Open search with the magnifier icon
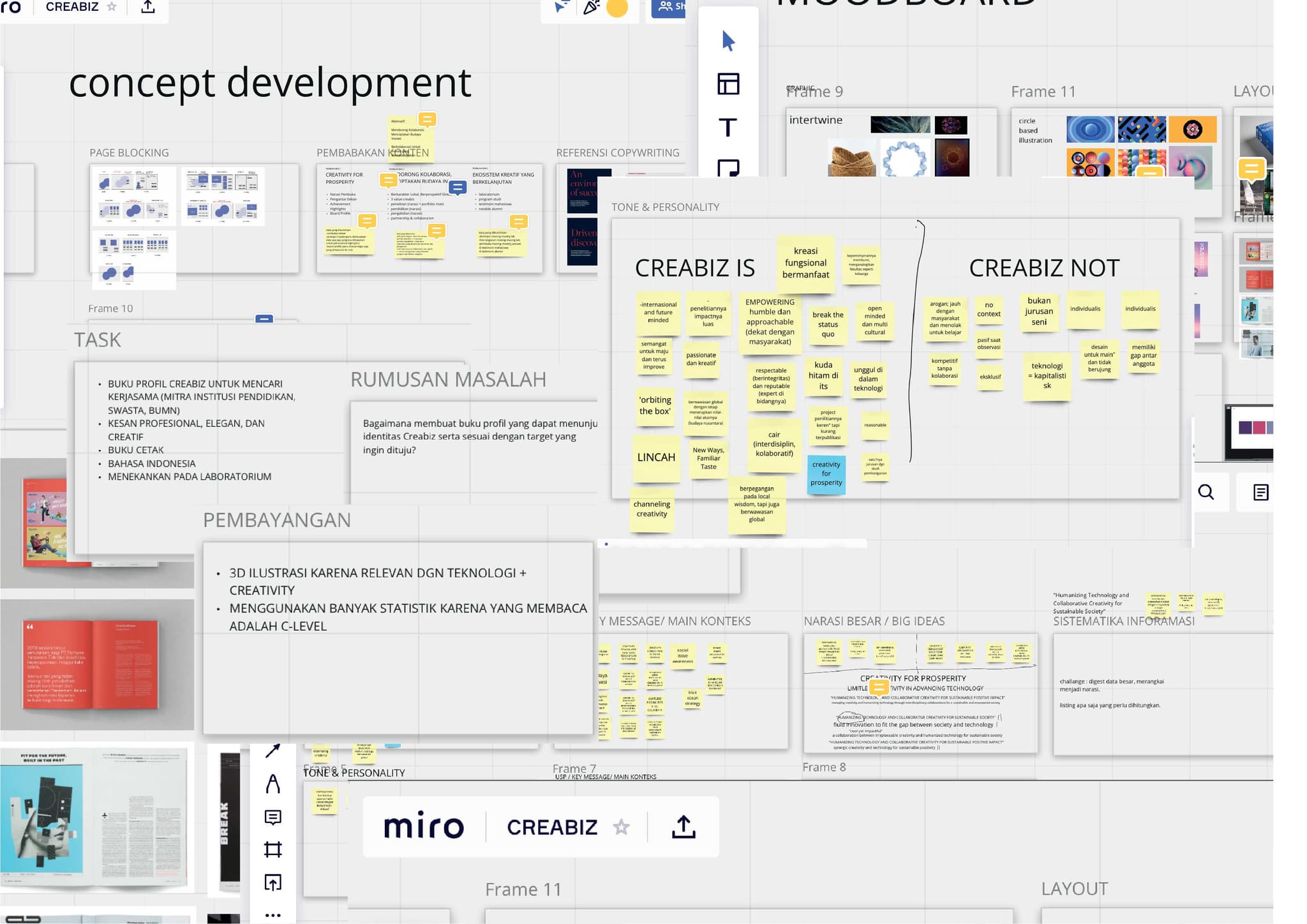 tap(1206, 492)
